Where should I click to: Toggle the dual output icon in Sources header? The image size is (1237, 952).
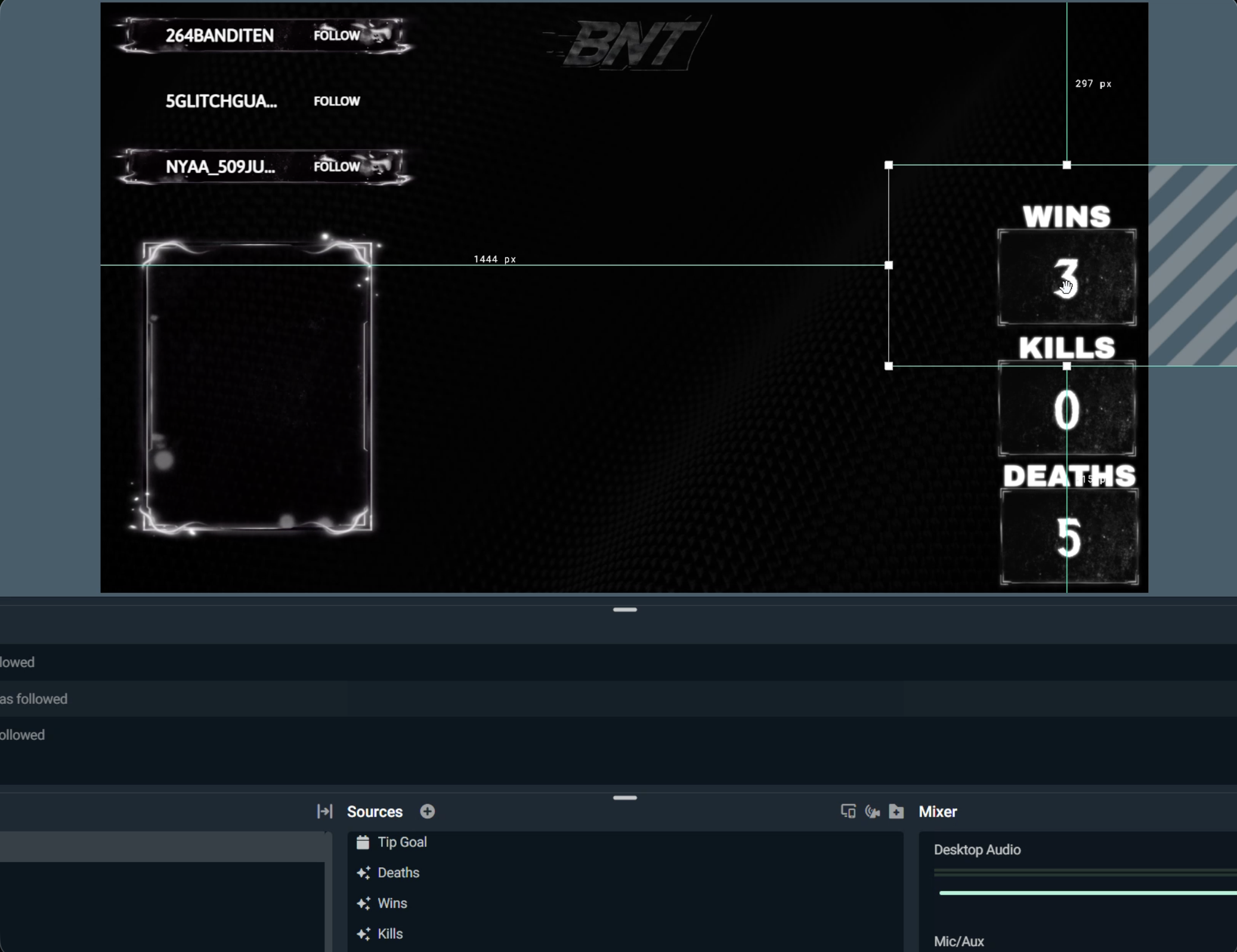848,811
